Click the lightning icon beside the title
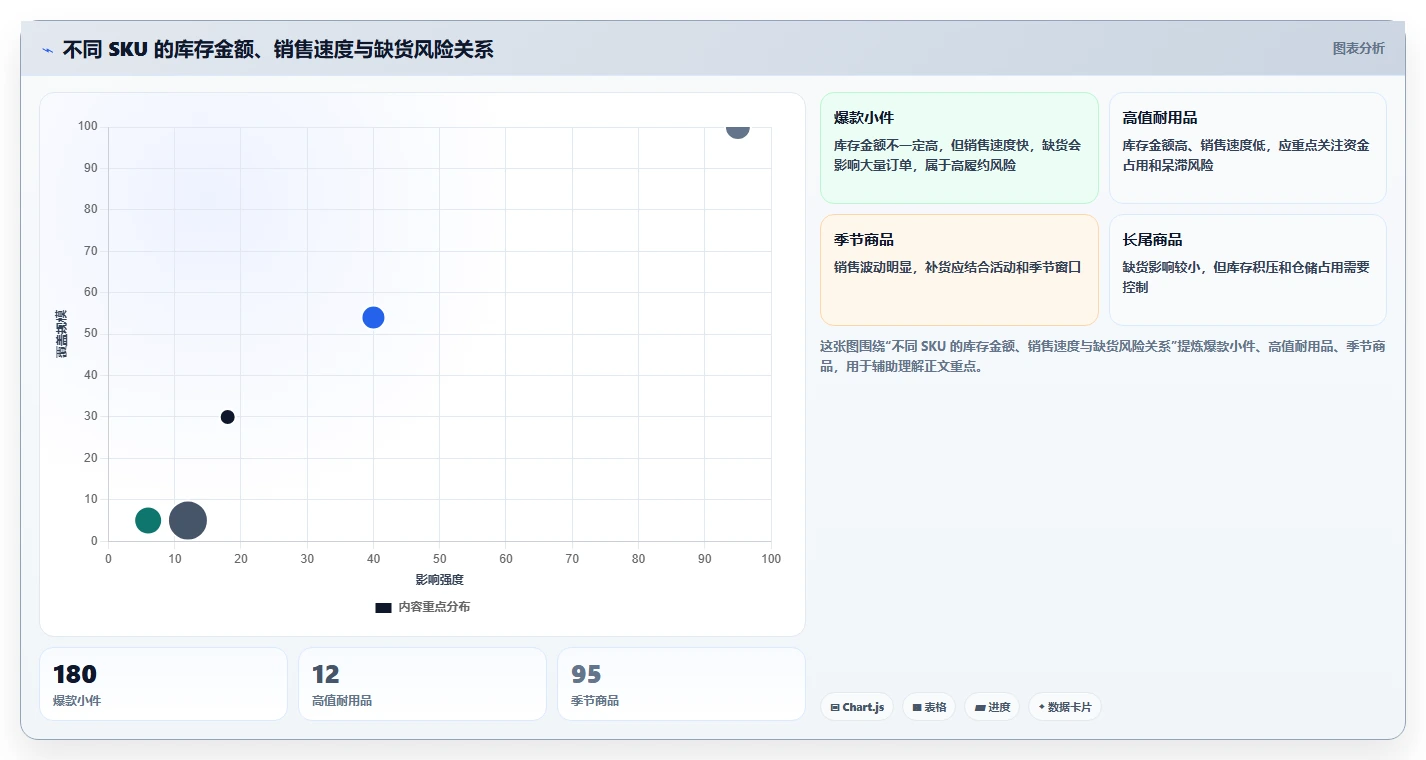The image size is (1426, 760). pos(48,50)
